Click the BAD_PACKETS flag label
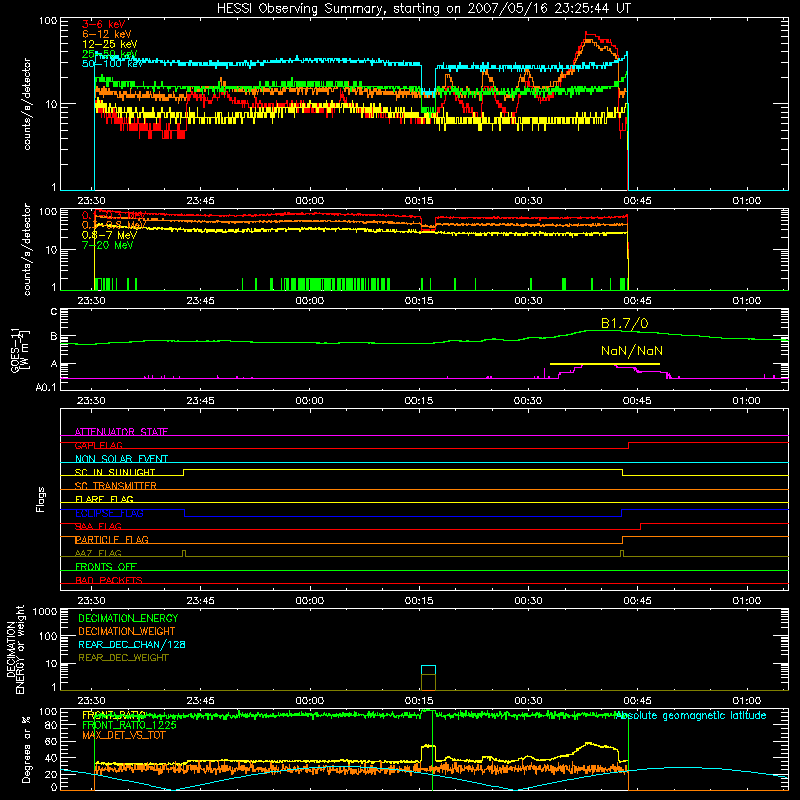800x800 pixels. tap(109, 581)
